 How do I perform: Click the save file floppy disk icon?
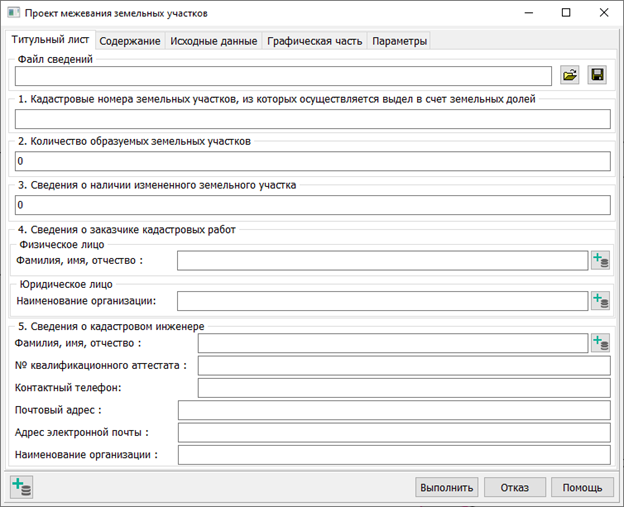[598, 76]
